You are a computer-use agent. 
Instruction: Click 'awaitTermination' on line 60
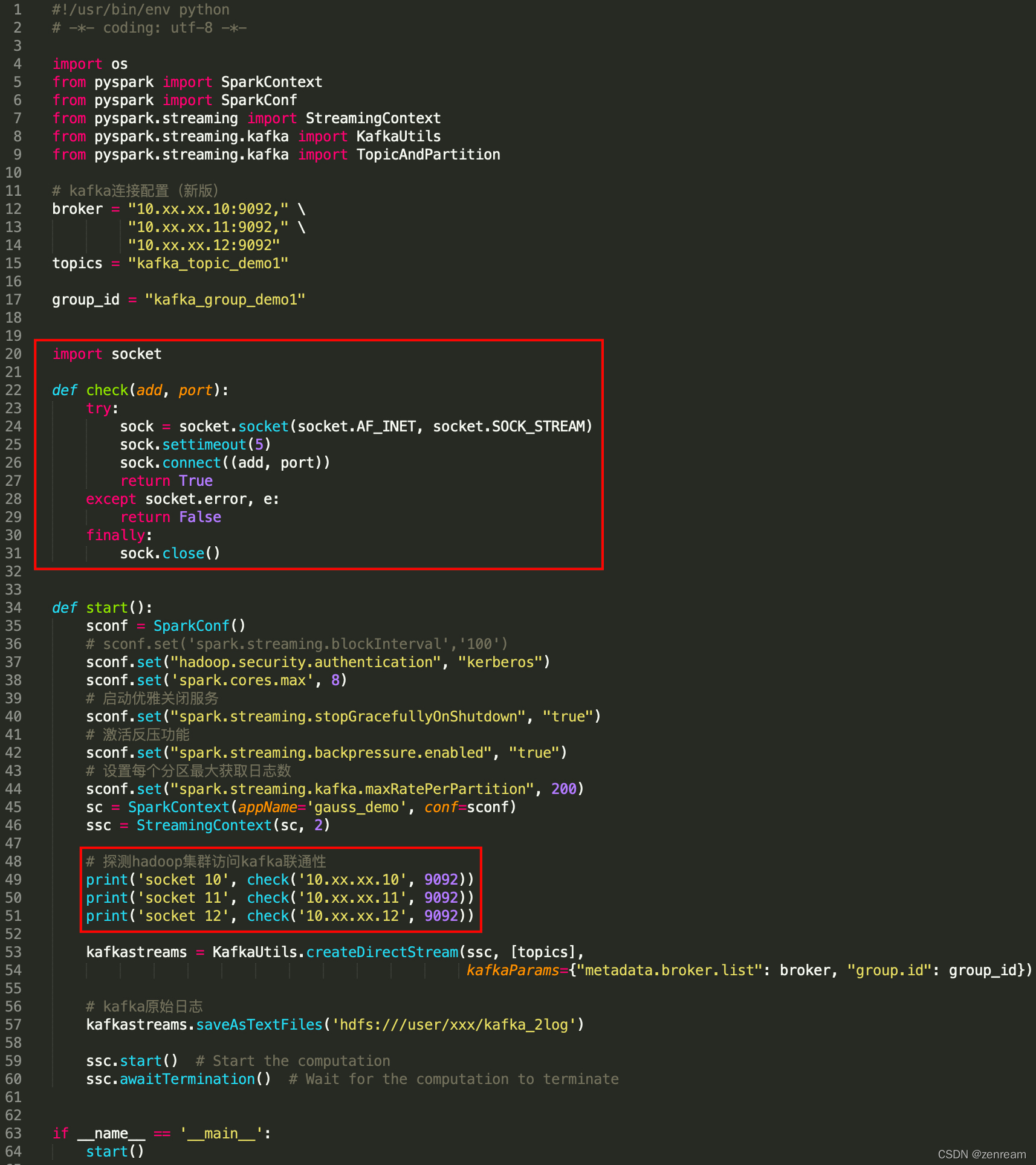tap(187, 1079)
